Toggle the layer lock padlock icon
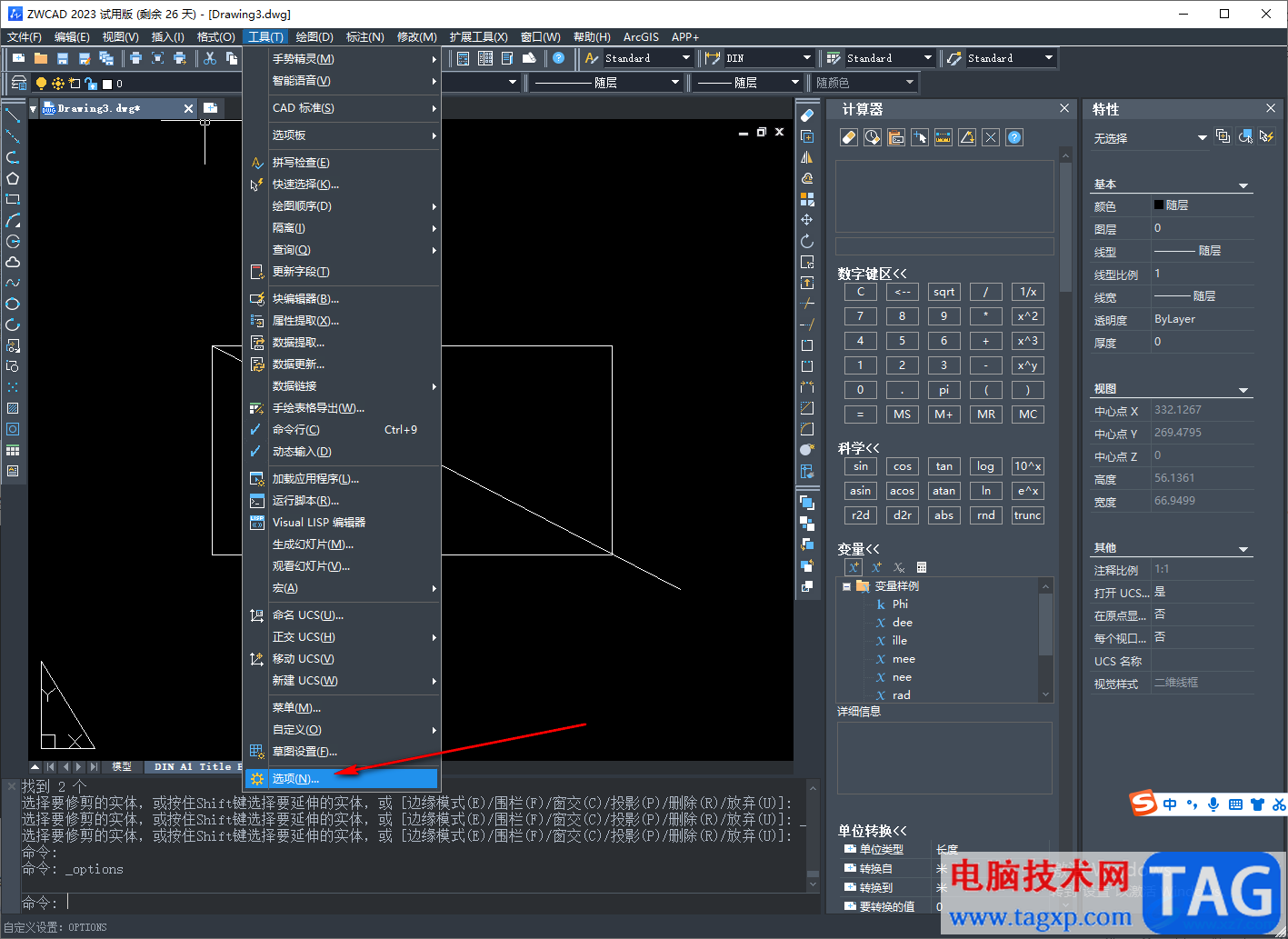The image size is (1288, 939). tap(91, 84)
